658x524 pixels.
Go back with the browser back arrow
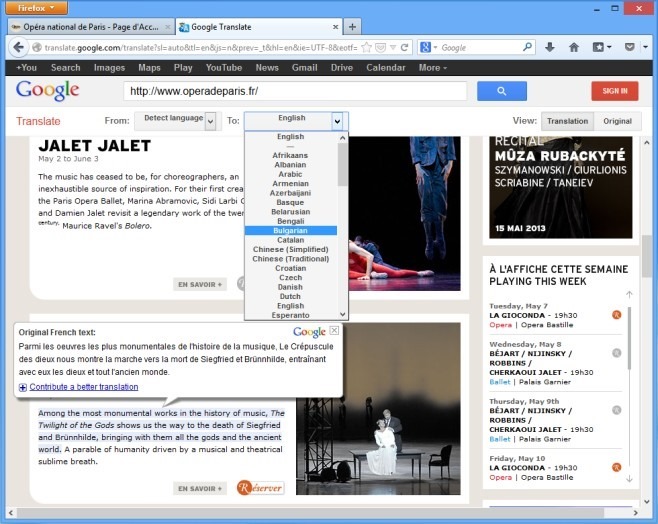coord(18,47)
